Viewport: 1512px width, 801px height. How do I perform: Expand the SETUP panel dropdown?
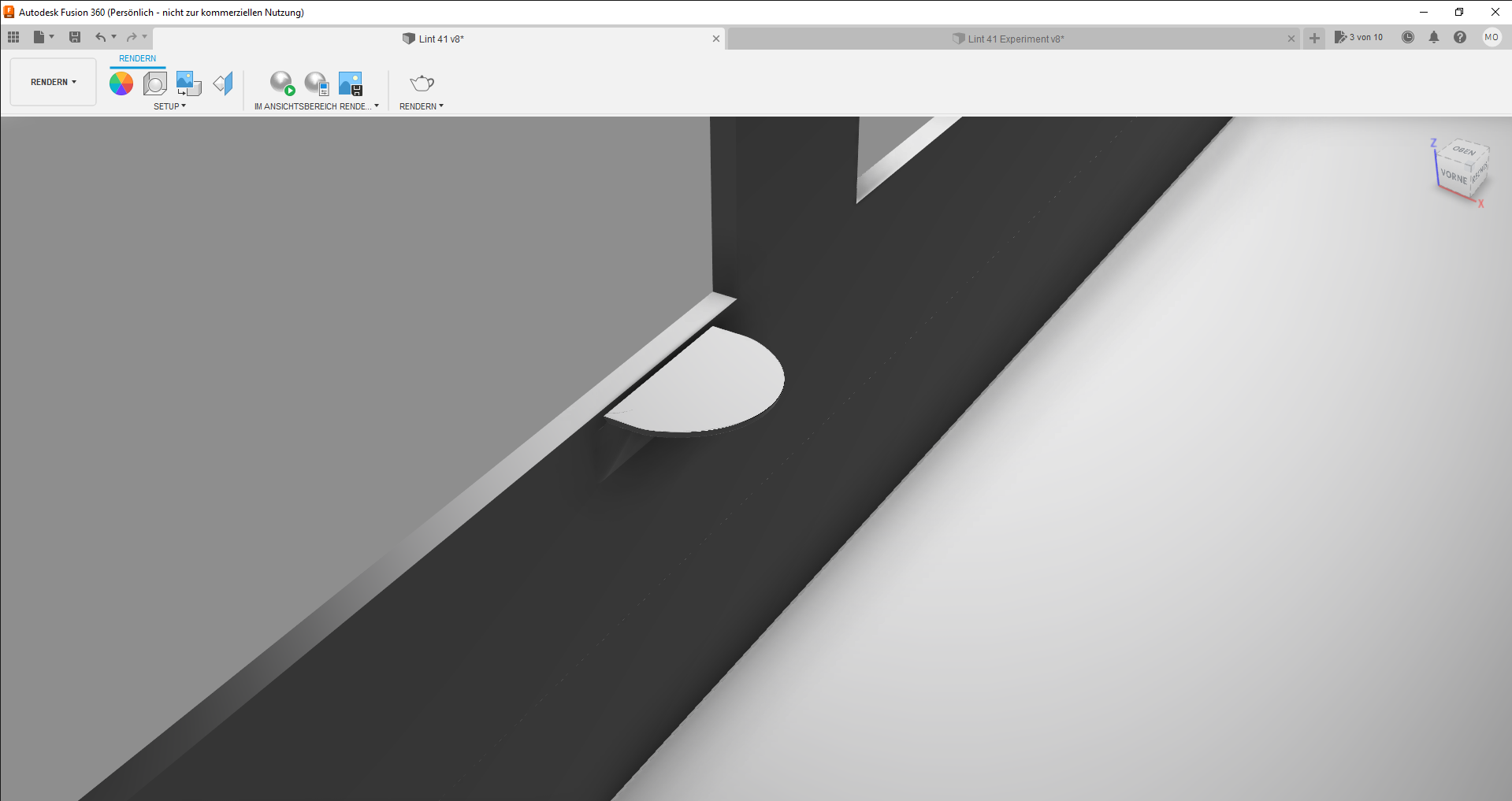(x=169, y=106)
